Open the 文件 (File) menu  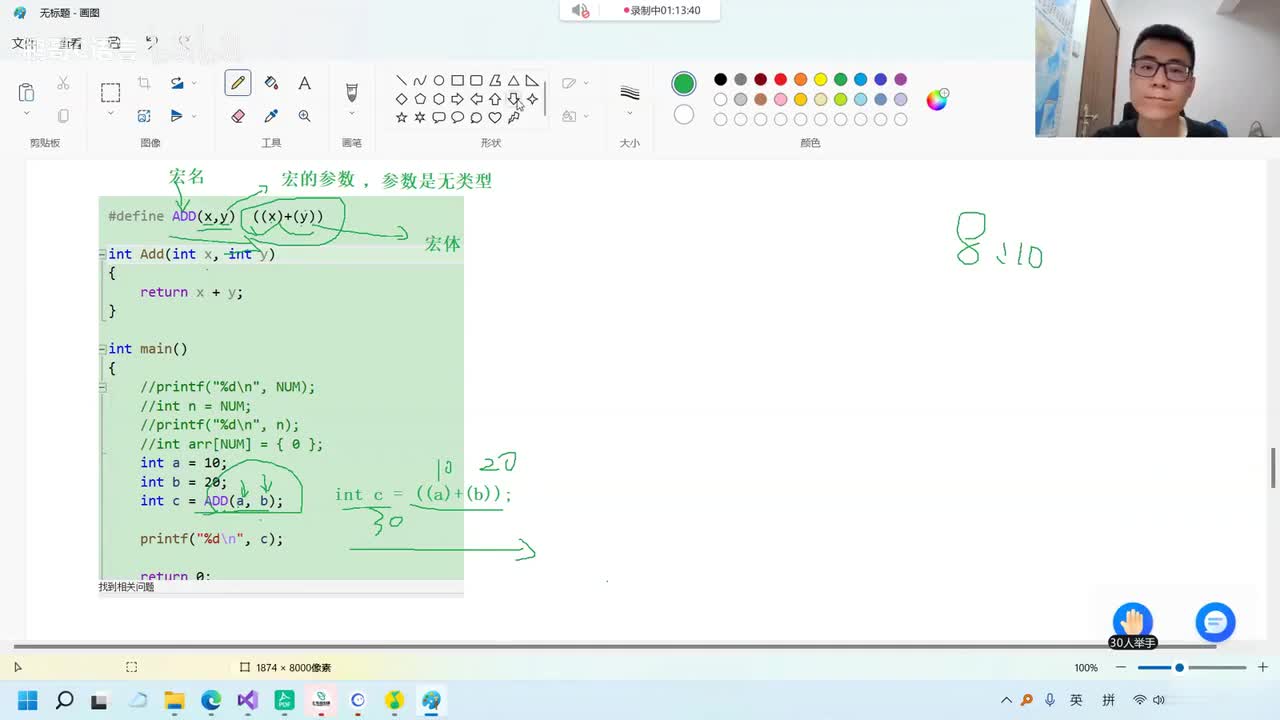tap(24, 43)
